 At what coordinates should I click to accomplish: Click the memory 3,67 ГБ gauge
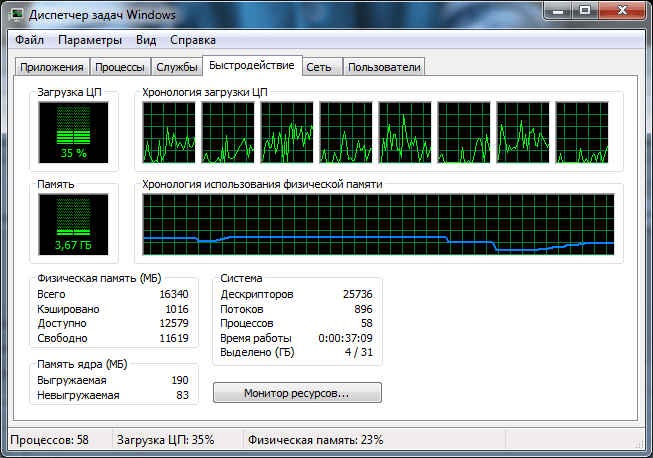73,224
